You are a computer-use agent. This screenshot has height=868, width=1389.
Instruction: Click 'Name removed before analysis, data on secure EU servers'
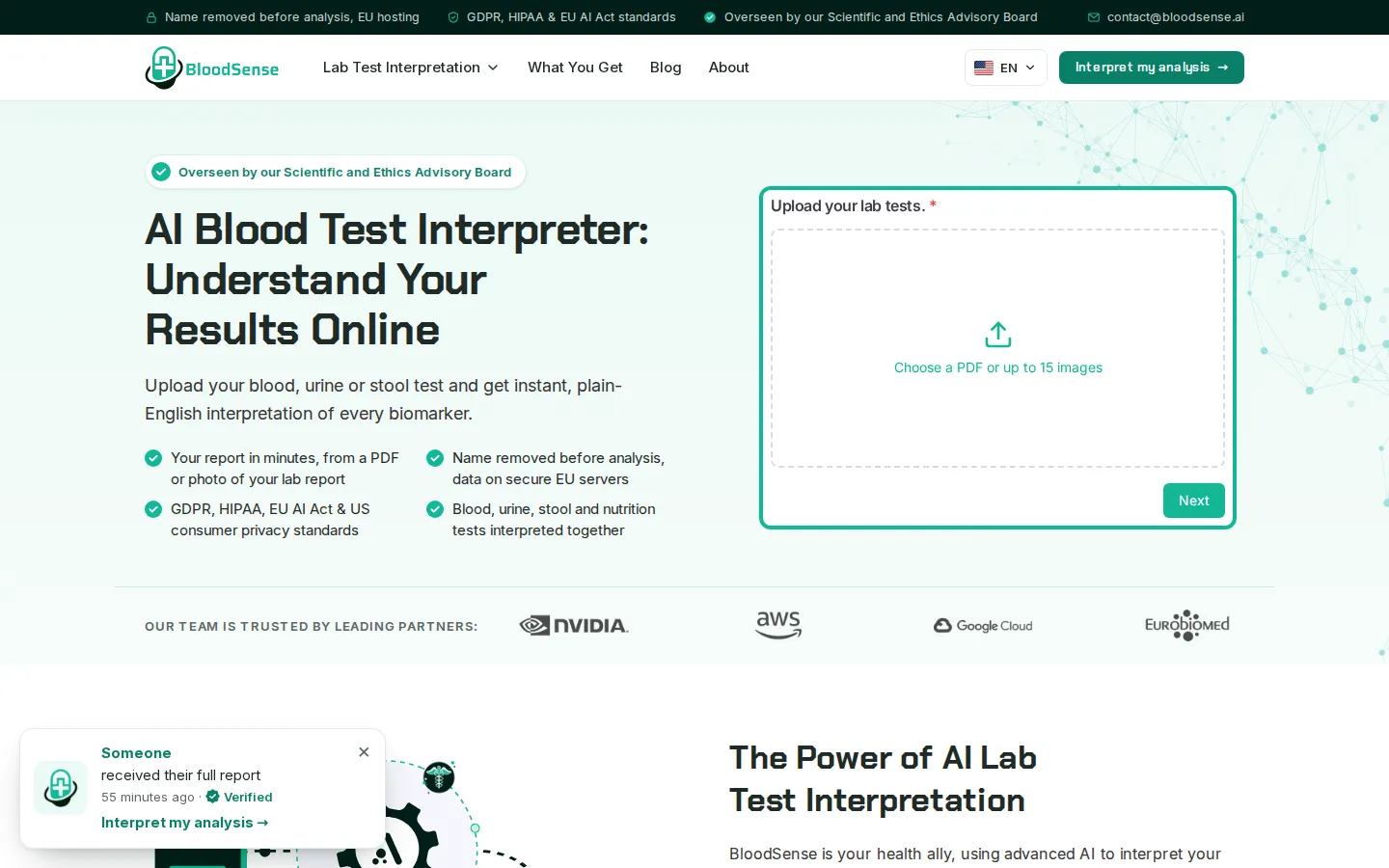(x=558, y=469)
